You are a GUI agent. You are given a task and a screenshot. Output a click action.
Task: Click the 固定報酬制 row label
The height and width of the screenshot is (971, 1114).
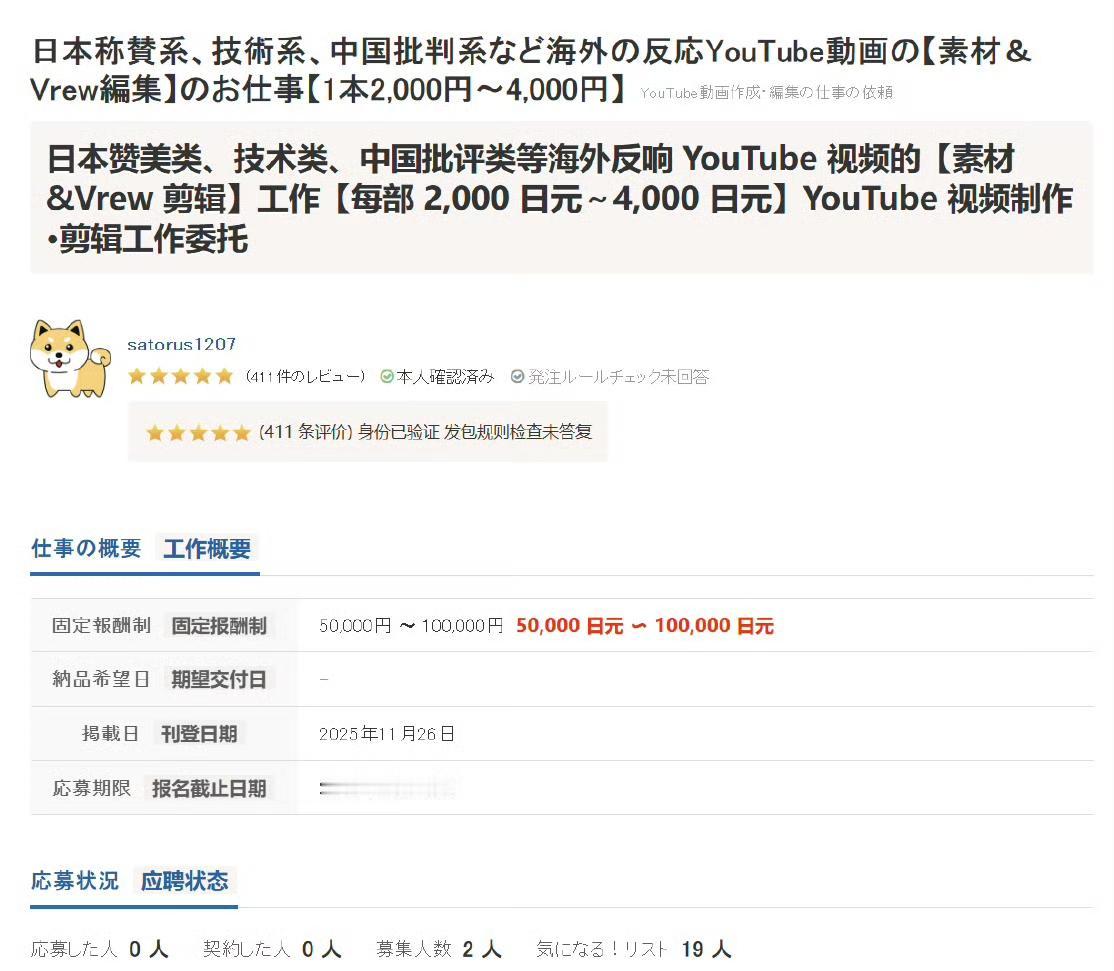(x=102, y=625)
